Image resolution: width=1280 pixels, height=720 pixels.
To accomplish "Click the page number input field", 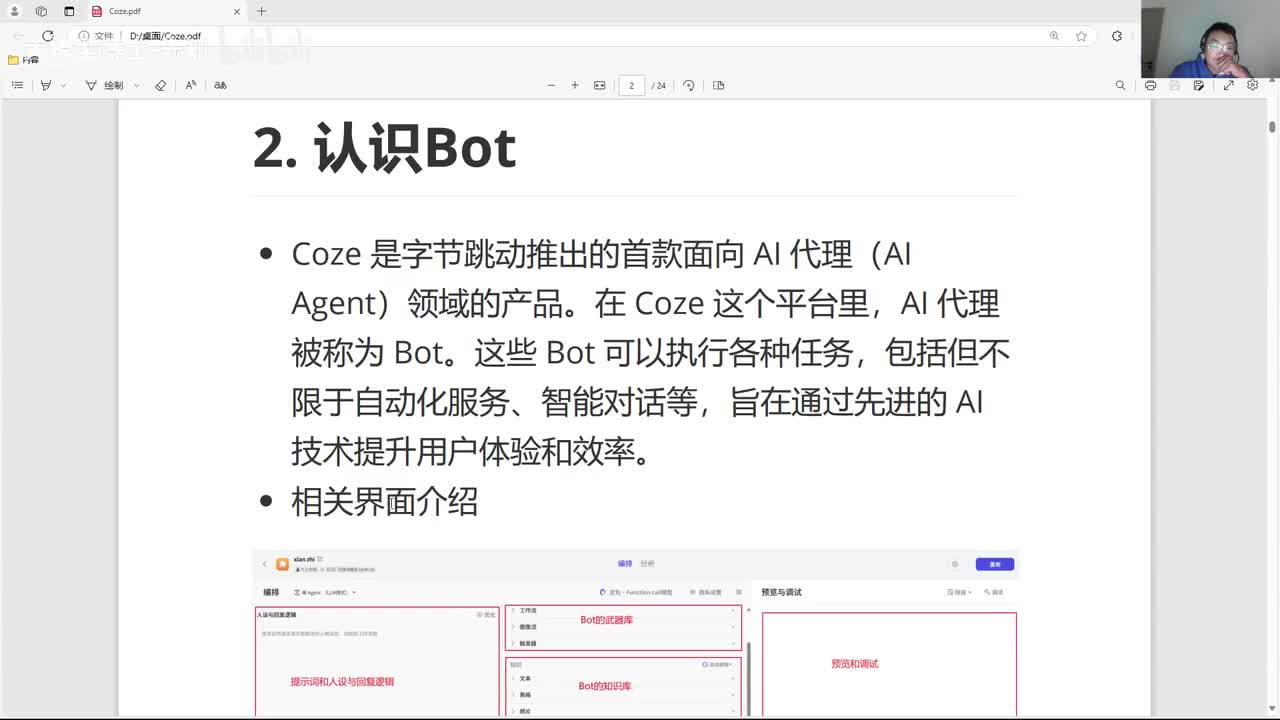I will pos(631,85).
